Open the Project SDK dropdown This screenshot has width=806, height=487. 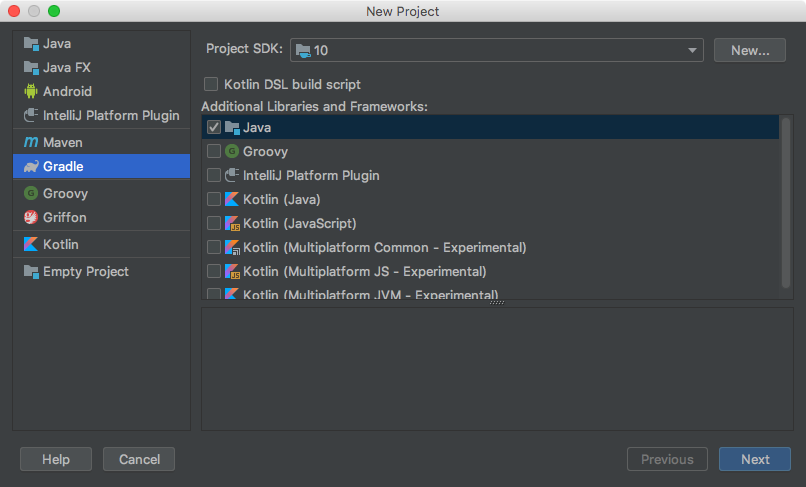(497, 50)
